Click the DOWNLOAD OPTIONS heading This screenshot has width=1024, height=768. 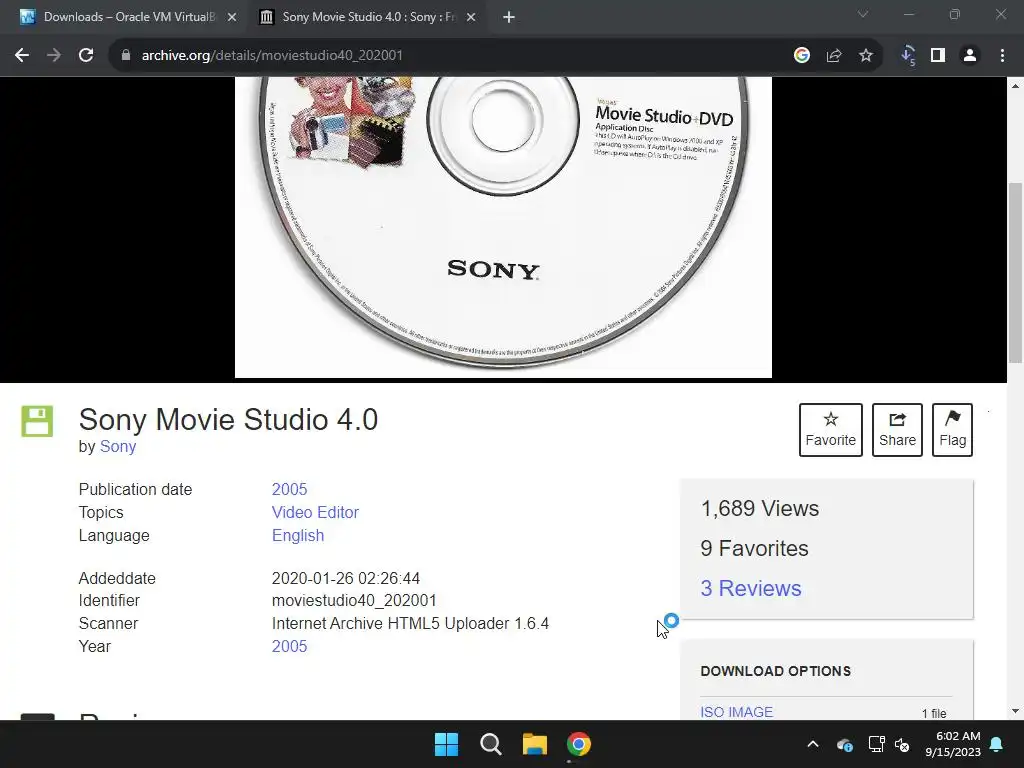coord(776,671)
